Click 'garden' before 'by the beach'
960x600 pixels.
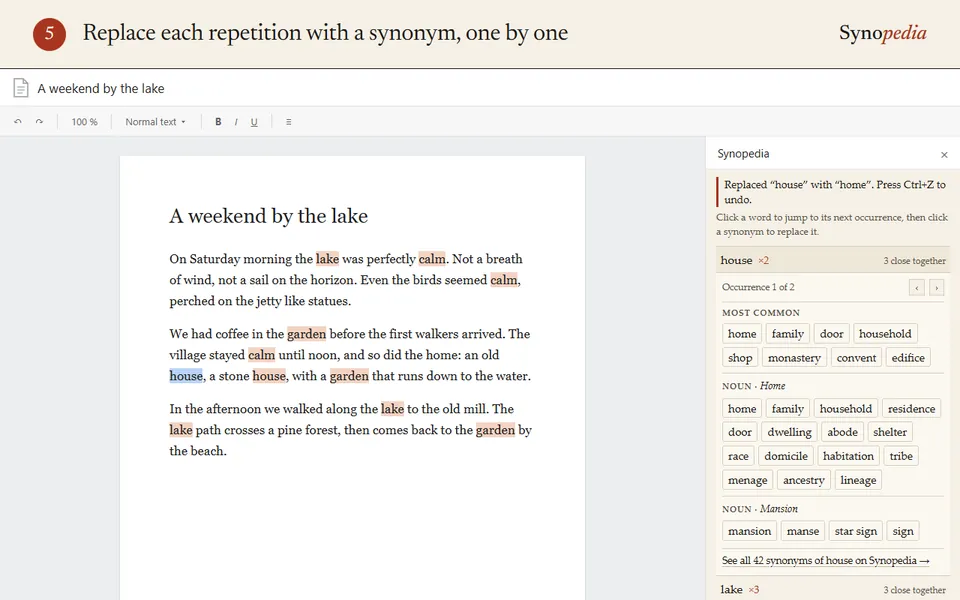[x=495, y=430]
